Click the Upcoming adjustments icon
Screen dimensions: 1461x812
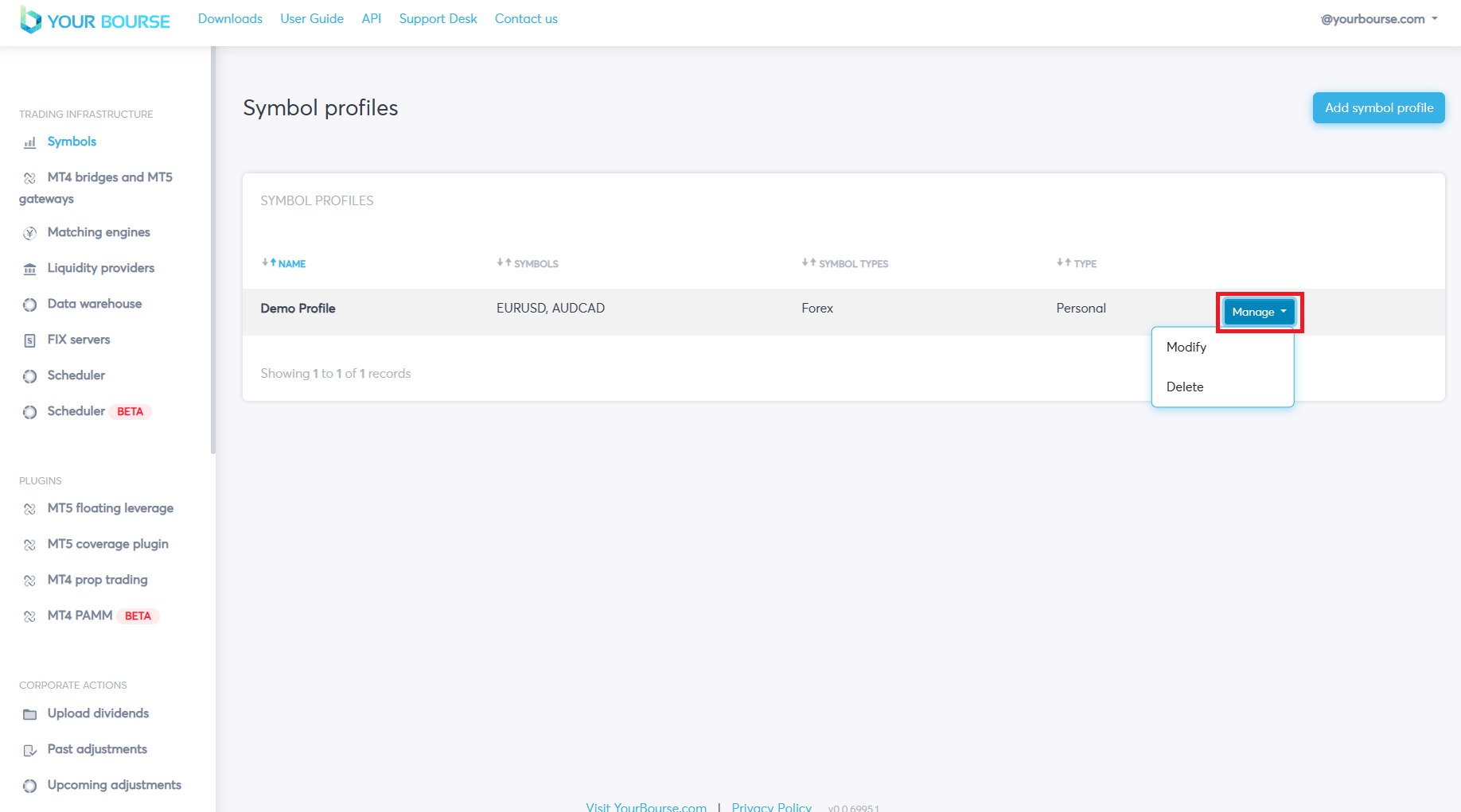tap(29, 786)
